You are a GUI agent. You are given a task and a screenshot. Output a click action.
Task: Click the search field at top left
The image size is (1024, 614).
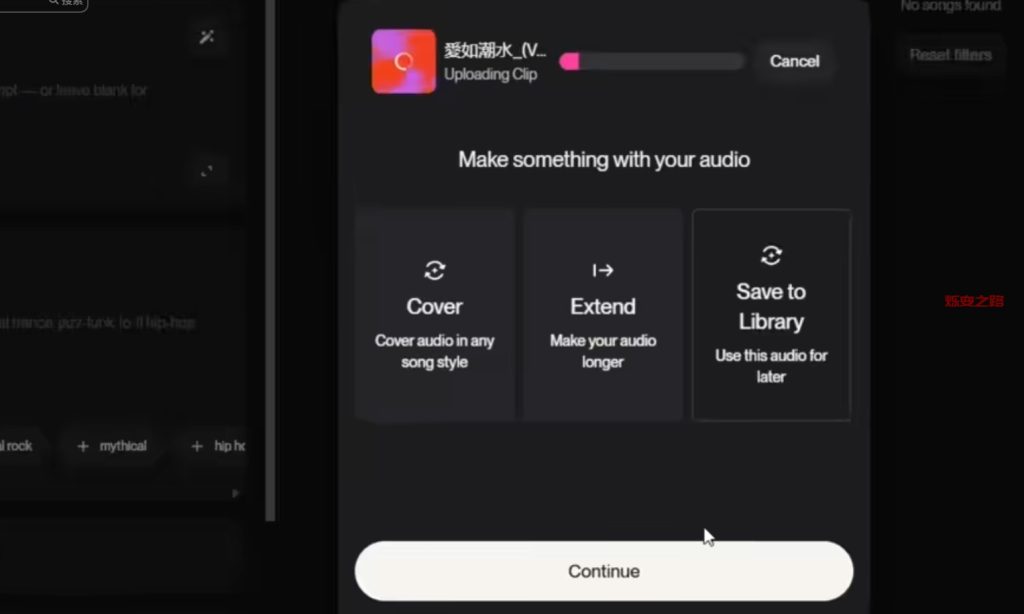pyautogui.click(x=43, y=4)
